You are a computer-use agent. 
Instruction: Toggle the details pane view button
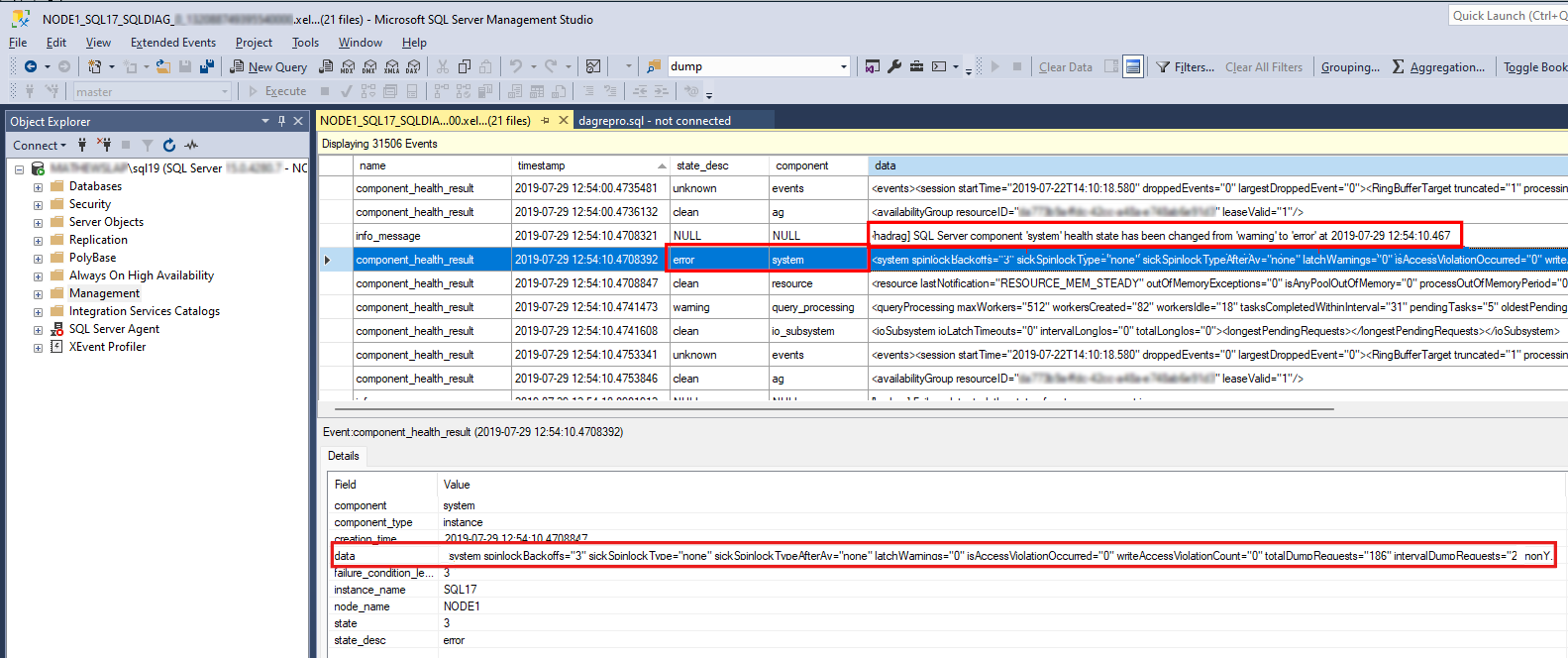point(1133,67)
